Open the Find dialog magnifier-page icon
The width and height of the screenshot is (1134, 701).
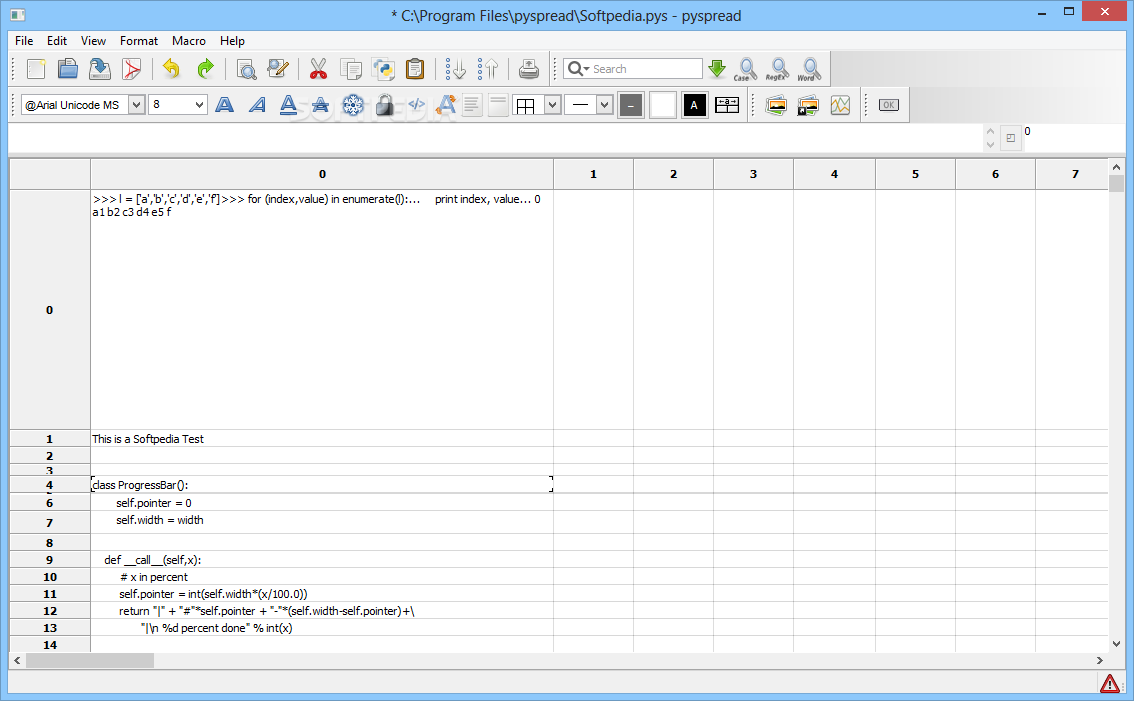[x=246, y=69]
